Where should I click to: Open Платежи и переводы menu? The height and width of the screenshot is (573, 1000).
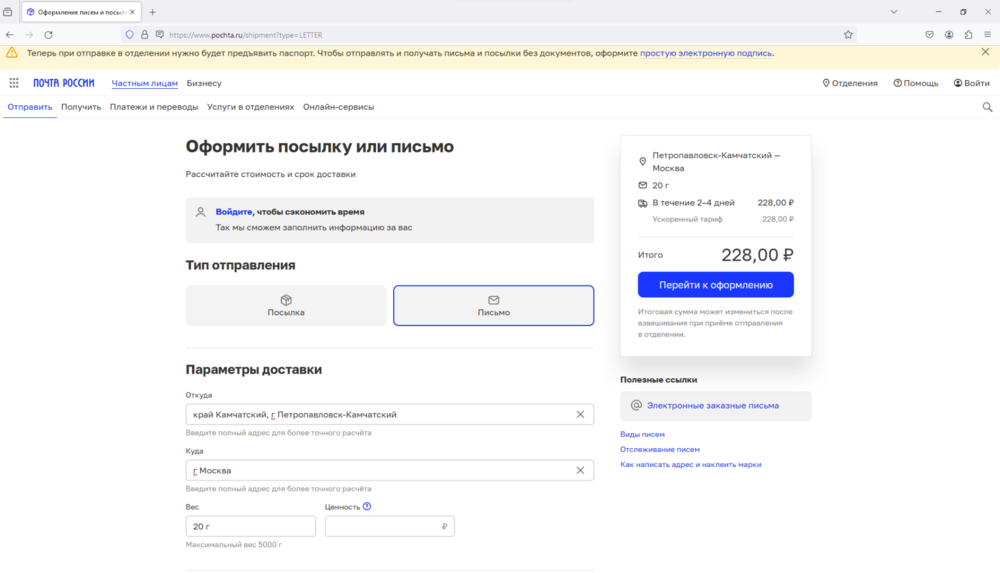click(x=154, y=107)
